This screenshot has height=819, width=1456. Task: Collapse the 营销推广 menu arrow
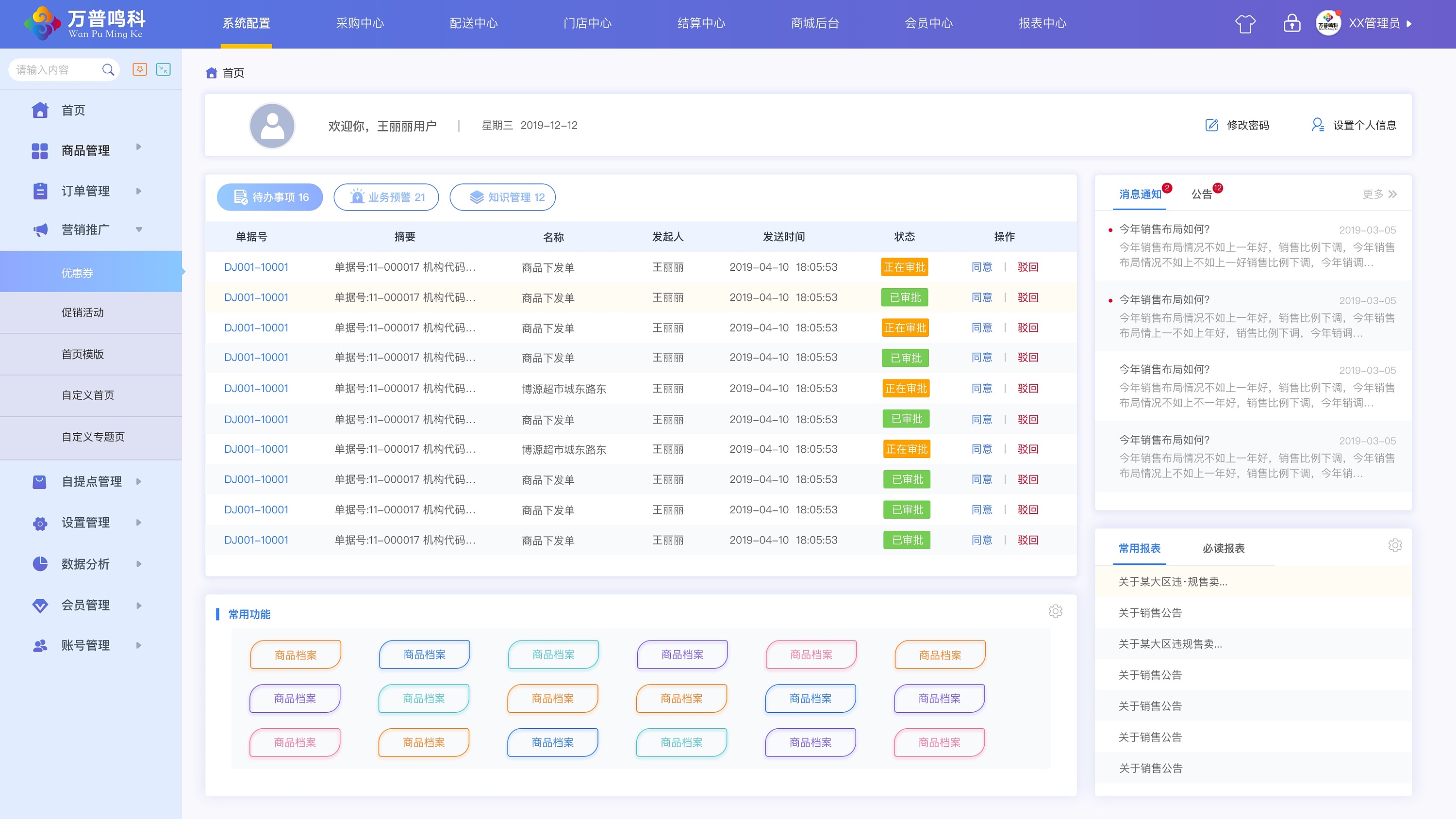pyautogui.click(x=138, y=229)
